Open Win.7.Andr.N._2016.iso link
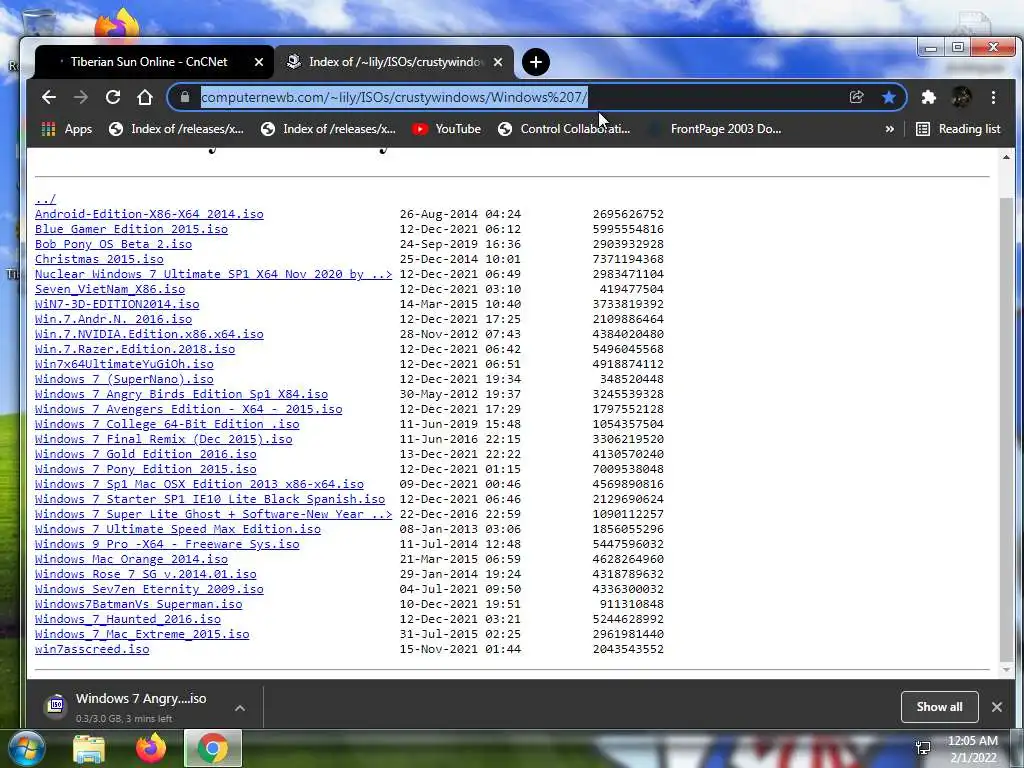The image size is (1024, 768). 114,319
